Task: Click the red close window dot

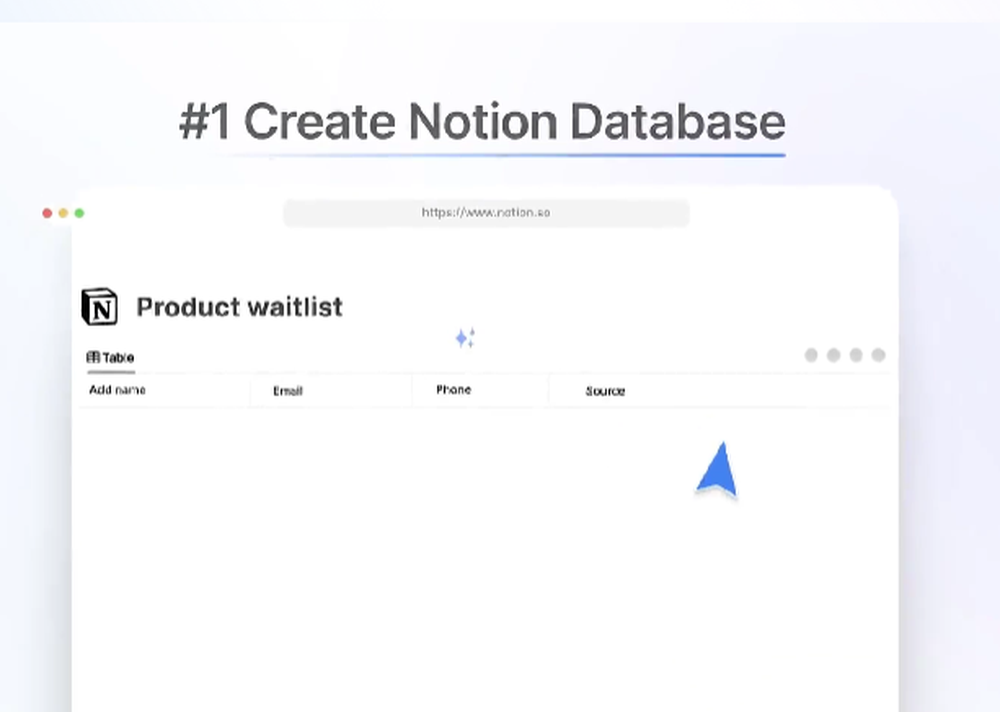Action: click(47, 213)
